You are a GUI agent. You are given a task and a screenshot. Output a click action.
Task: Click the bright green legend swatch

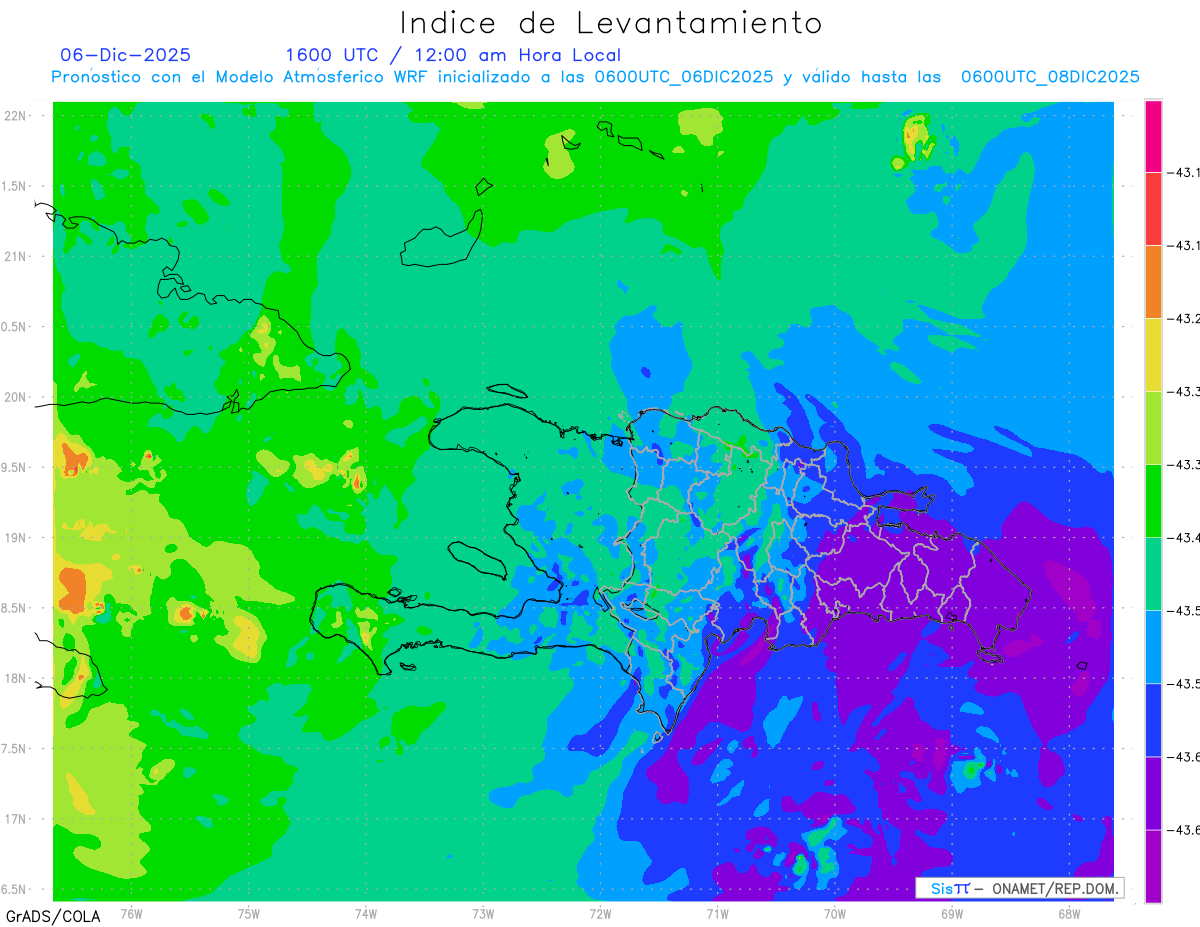(1153, 501)
